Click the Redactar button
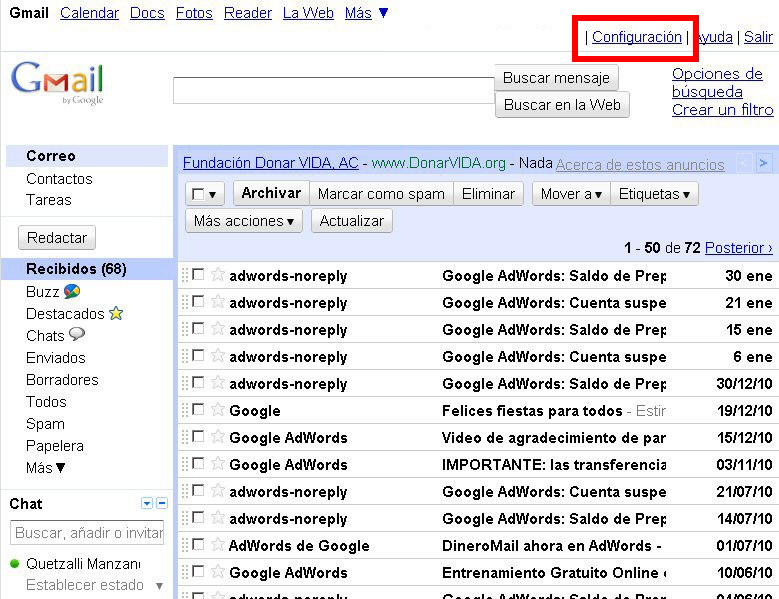The image size is (779, 599). (57, 237)
